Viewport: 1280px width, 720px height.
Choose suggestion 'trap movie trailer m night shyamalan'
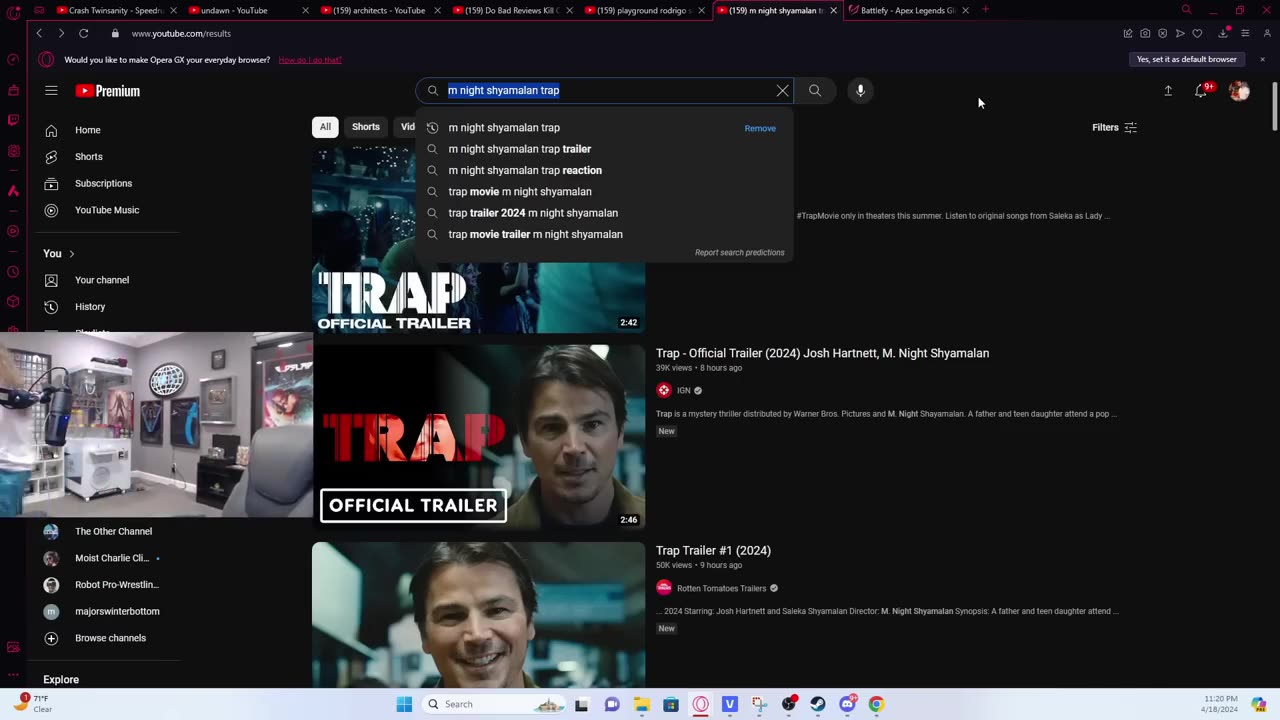click(604, 234)
